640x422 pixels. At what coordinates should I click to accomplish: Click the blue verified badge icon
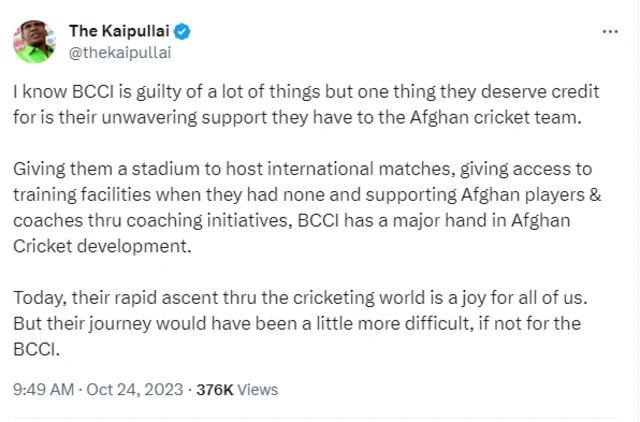[x=183, y=31]
